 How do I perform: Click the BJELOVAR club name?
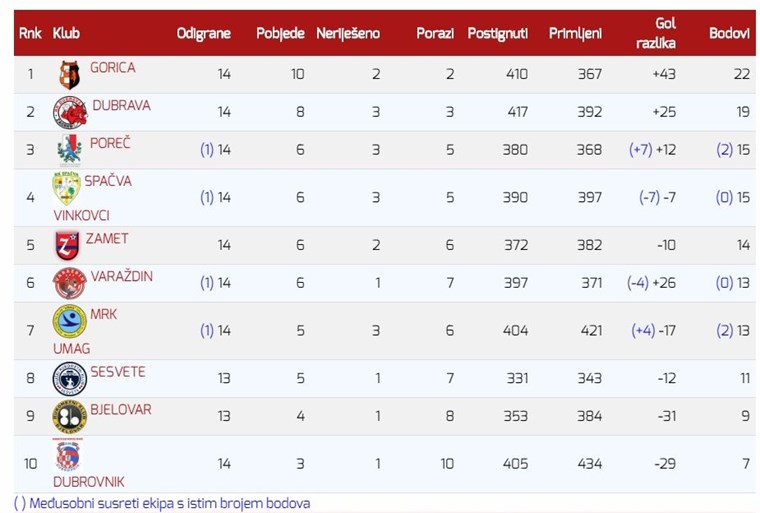tap(121, 410)
